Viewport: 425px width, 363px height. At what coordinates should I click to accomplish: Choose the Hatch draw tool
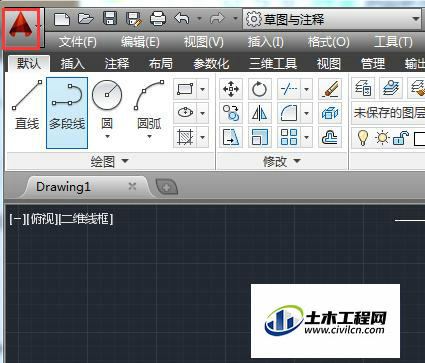[x=185, y=137]
